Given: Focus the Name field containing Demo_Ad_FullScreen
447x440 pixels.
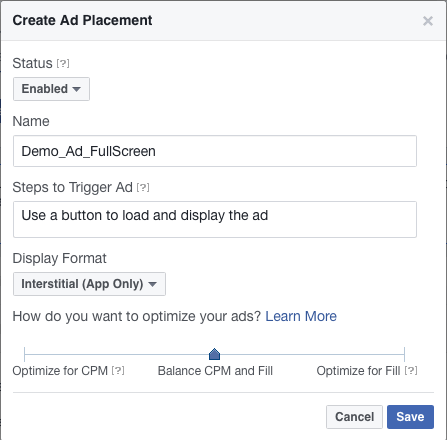Looking at the screenshot, I should click(x=215, y=151).
